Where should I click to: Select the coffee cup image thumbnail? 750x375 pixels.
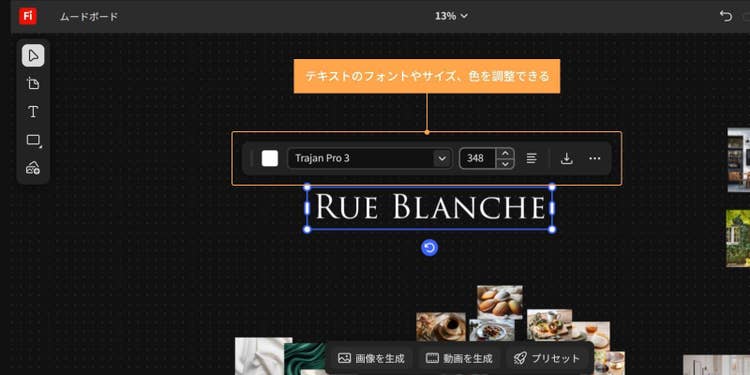tap(441, 327)
